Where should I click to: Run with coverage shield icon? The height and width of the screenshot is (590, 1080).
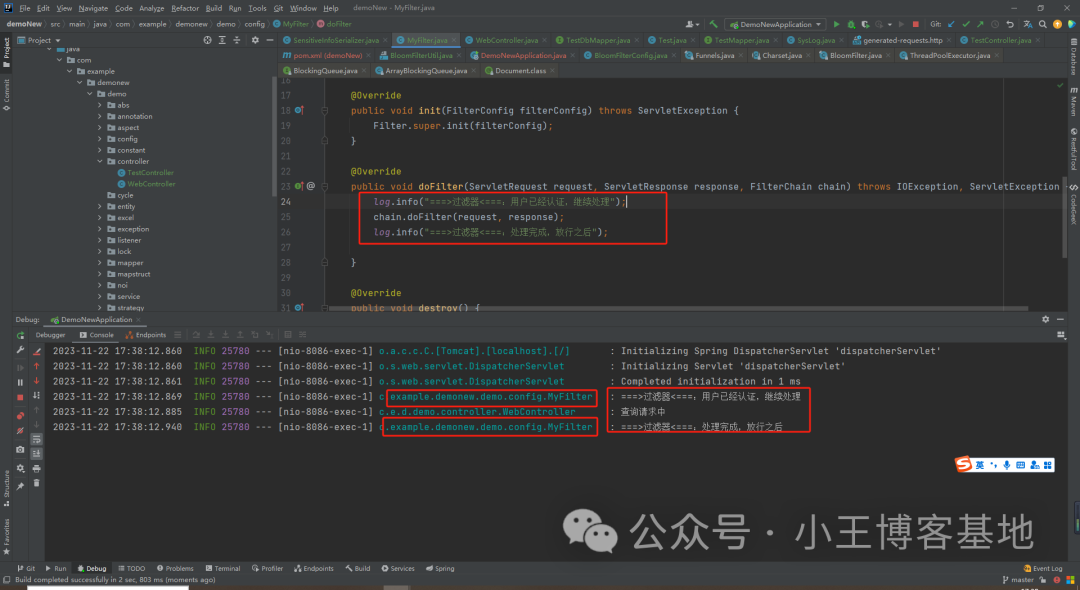tap(865, 24)
